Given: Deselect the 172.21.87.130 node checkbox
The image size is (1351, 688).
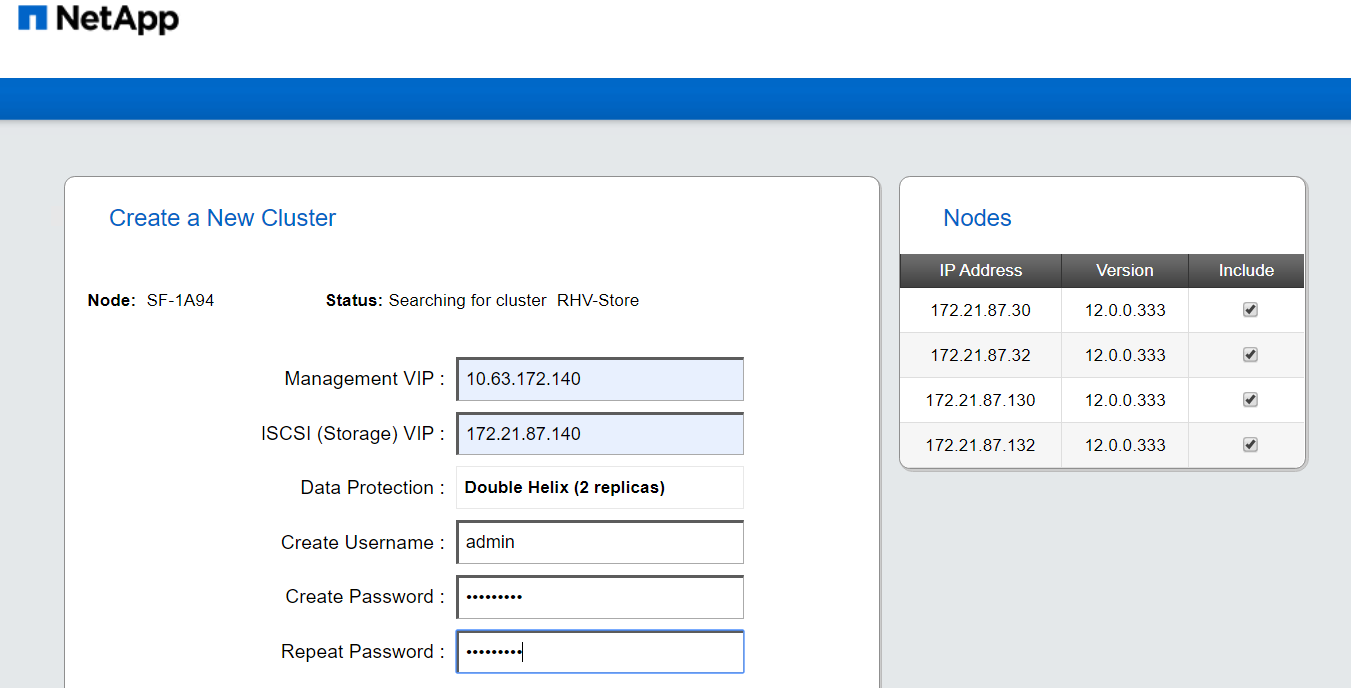Looking at the screenshot, I should coord(1250,400).
